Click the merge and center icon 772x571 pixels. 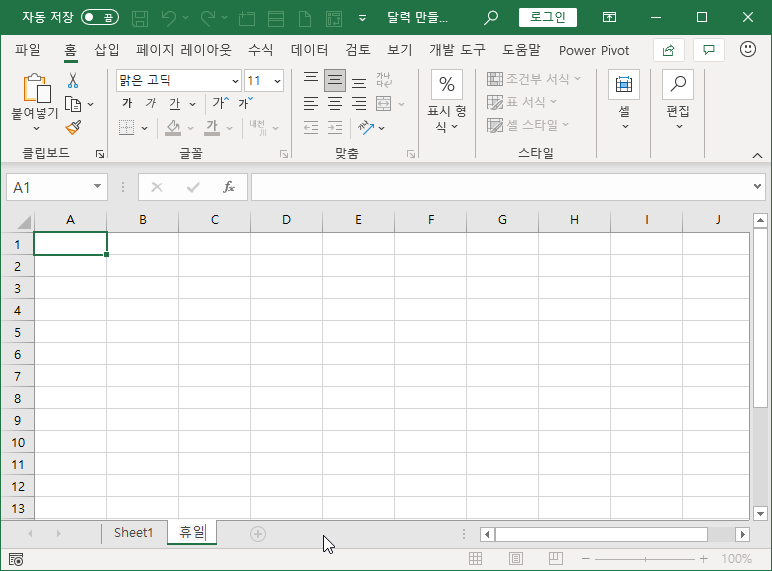click(384, 103)
